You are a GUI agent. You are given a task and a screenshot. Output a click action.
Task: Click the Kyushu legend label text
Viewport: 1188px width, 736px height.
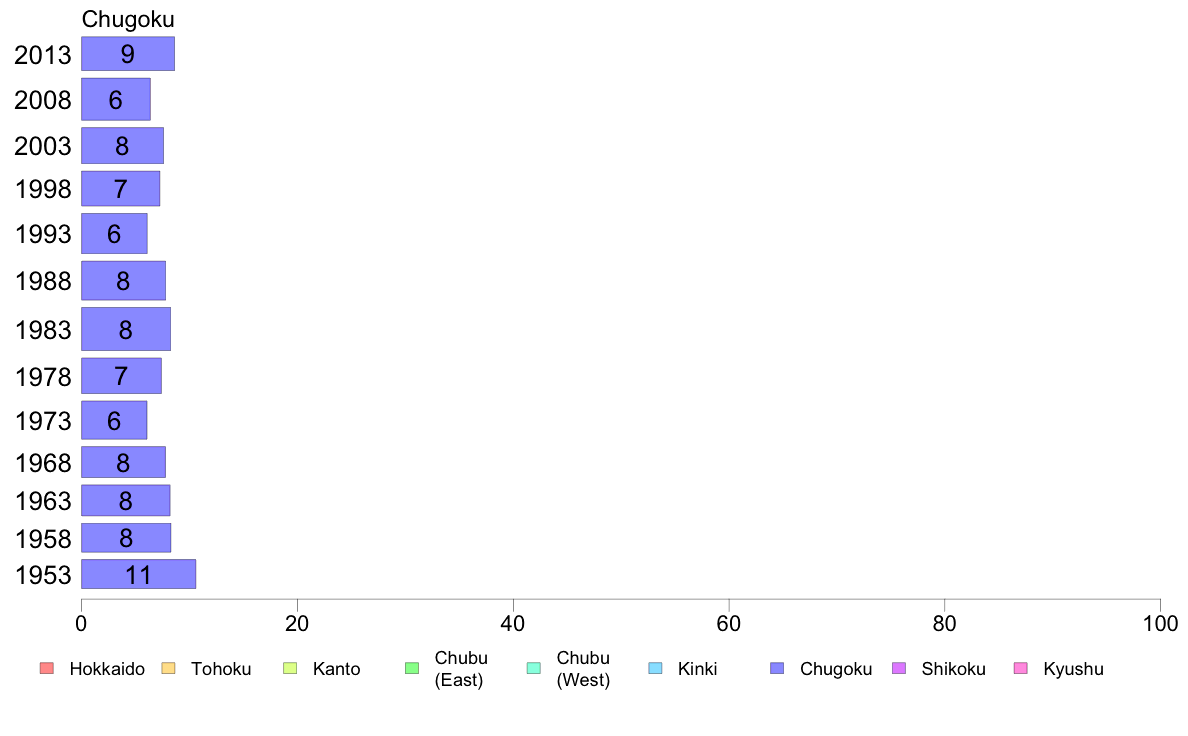pyautogui.click(x=1073, y=669)
